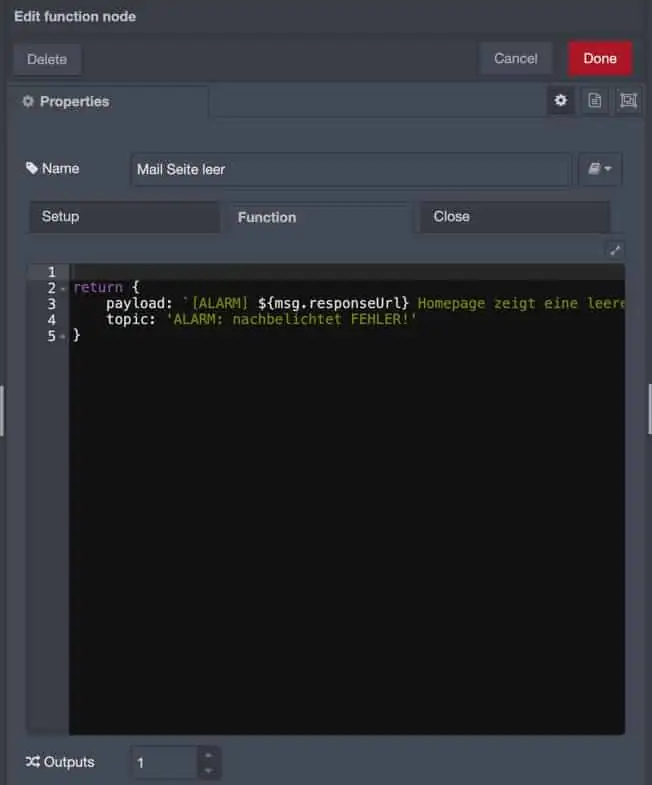Expand the code editor to full screen
The height and width of the screenshot is (785, 652).
point(616,250)
